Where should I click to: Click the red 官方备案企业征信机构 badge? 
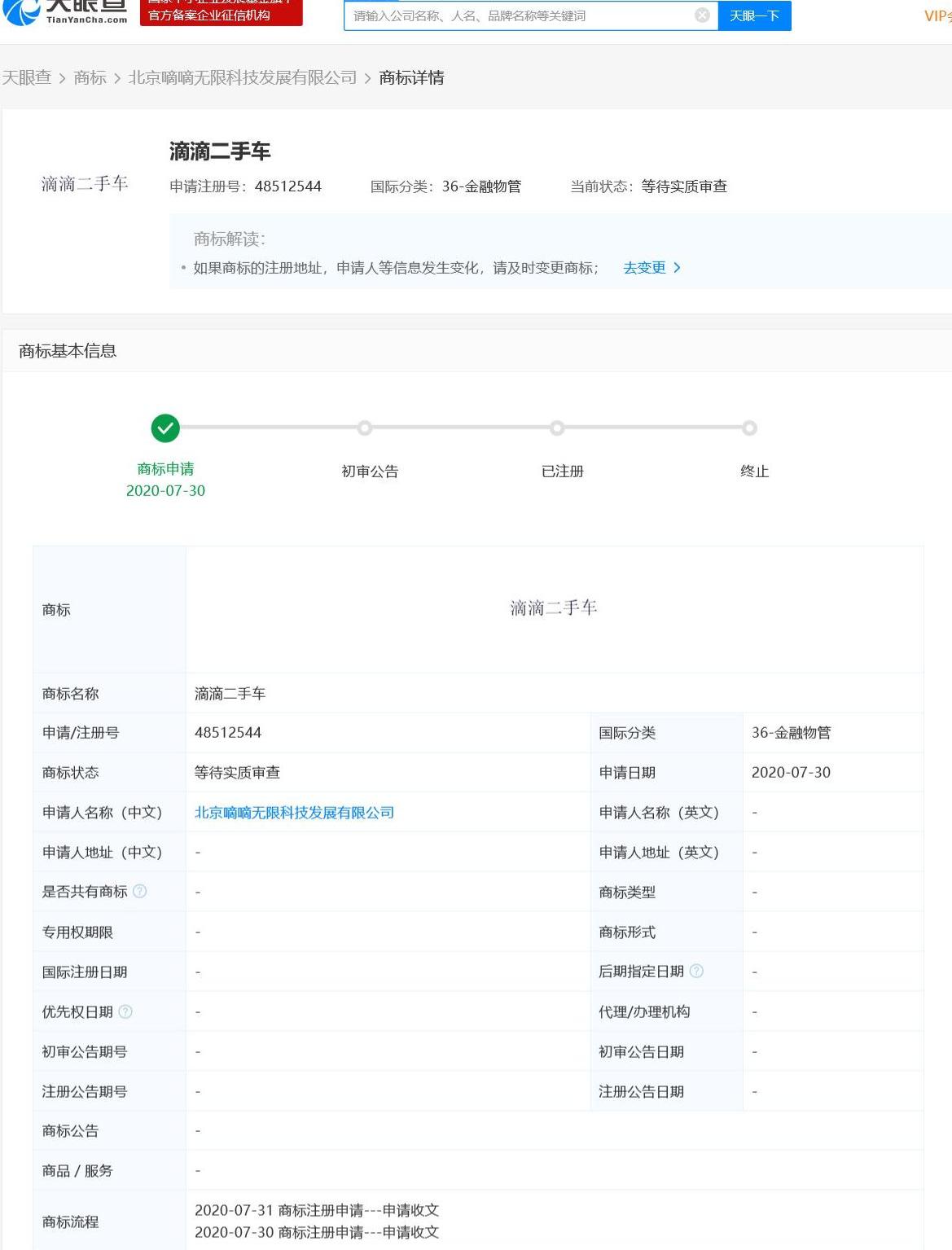point(222,12)
